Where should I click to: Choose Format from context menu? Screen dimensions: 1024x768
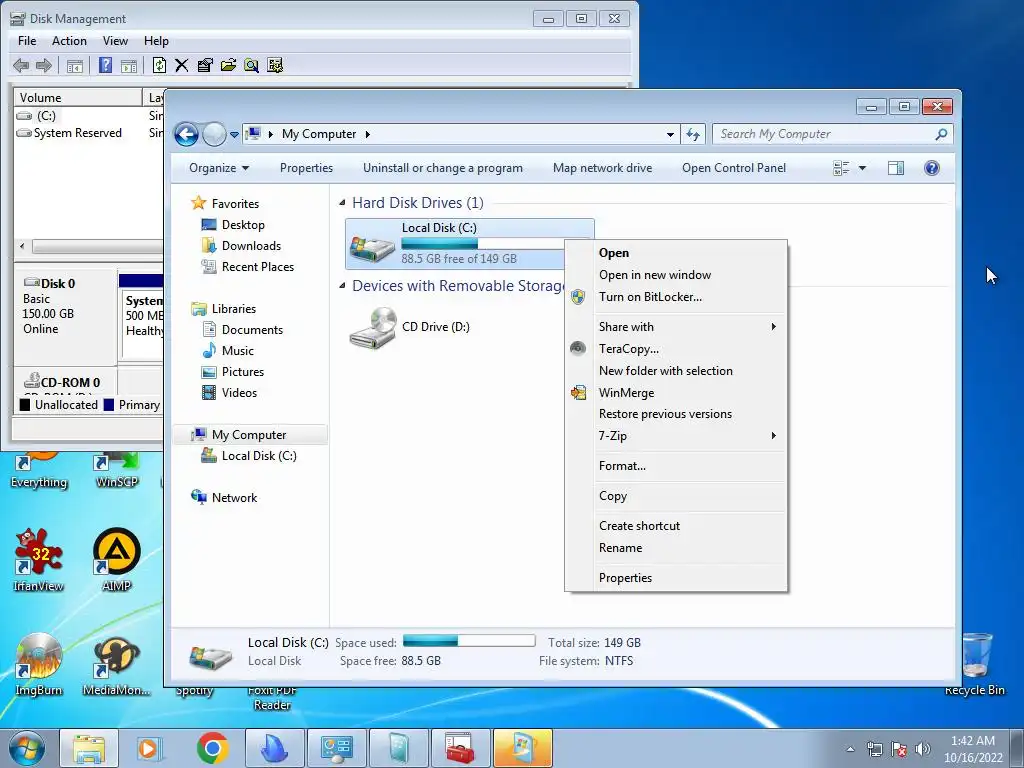click(677, 466)
